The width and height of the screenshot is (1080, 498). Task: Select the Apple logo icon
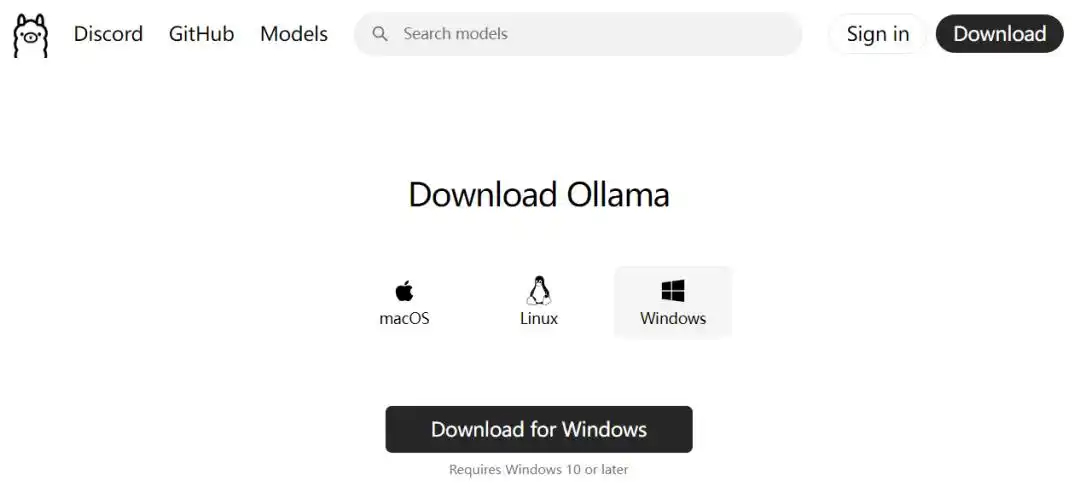(x=404, y=291)
